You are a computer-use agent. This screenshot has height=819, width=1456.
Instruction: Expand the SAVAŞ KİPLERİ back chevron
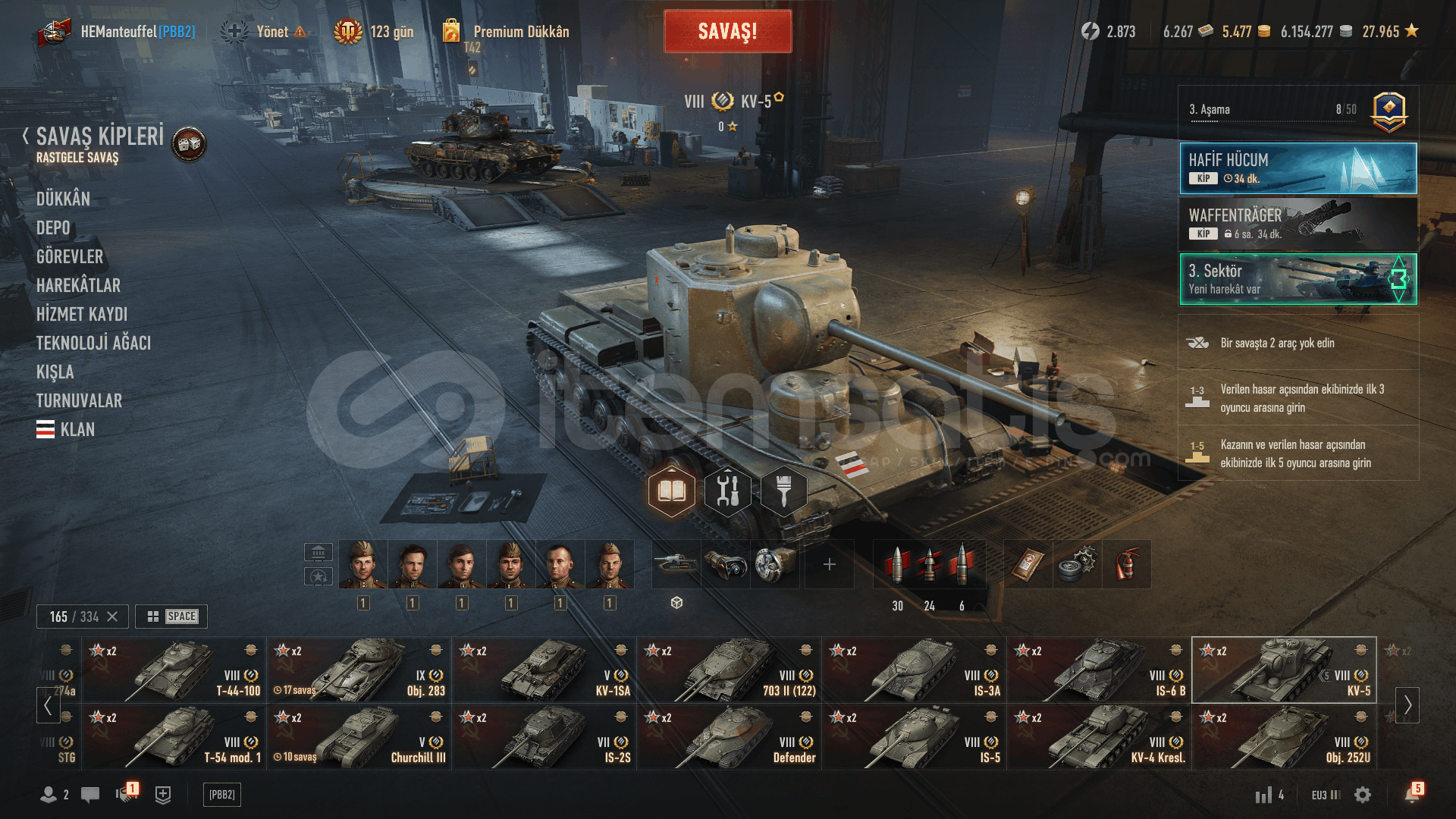26,136
